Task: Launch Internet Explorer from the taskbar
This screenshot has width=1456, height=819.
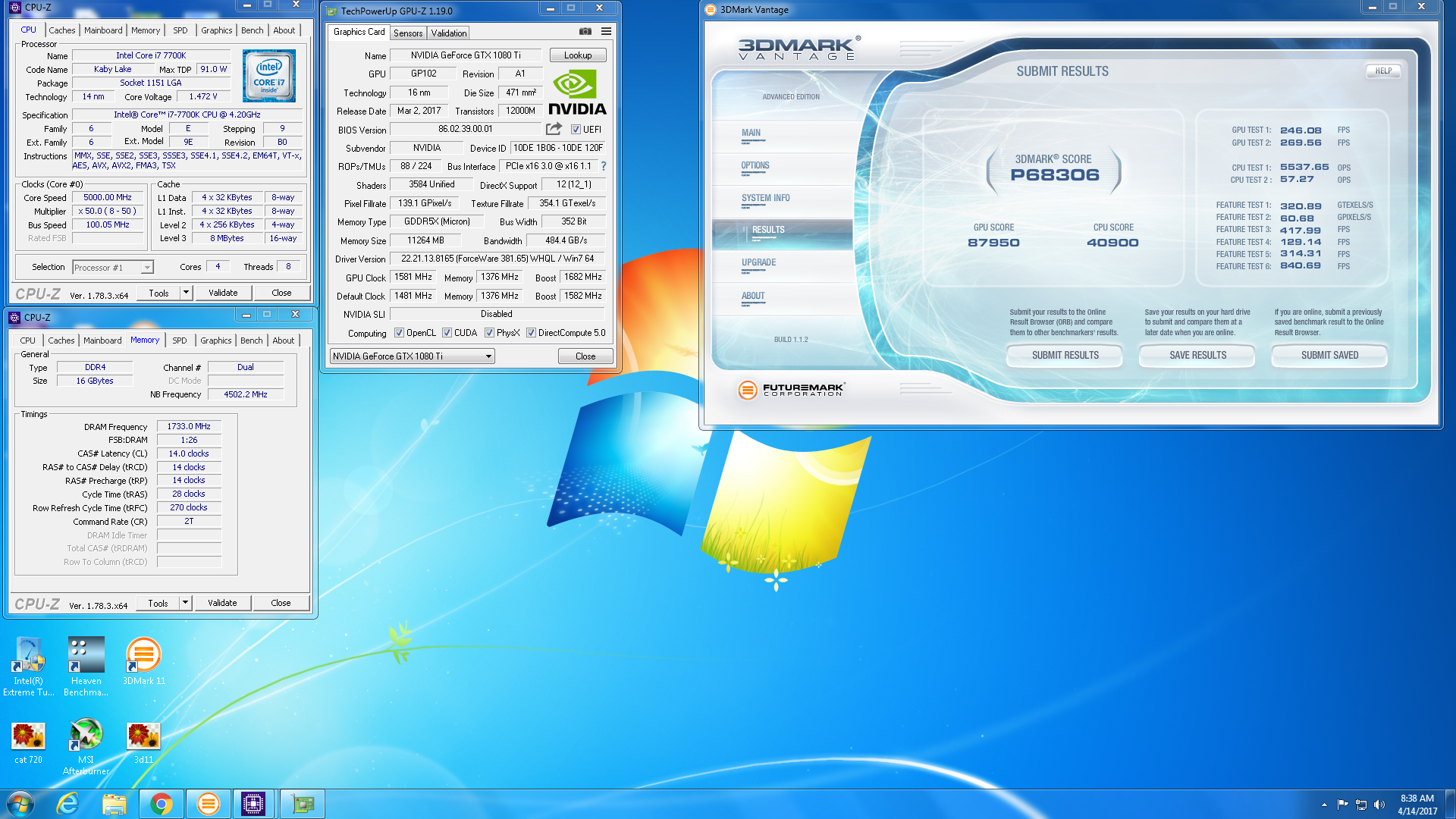Action: [67, 804]
